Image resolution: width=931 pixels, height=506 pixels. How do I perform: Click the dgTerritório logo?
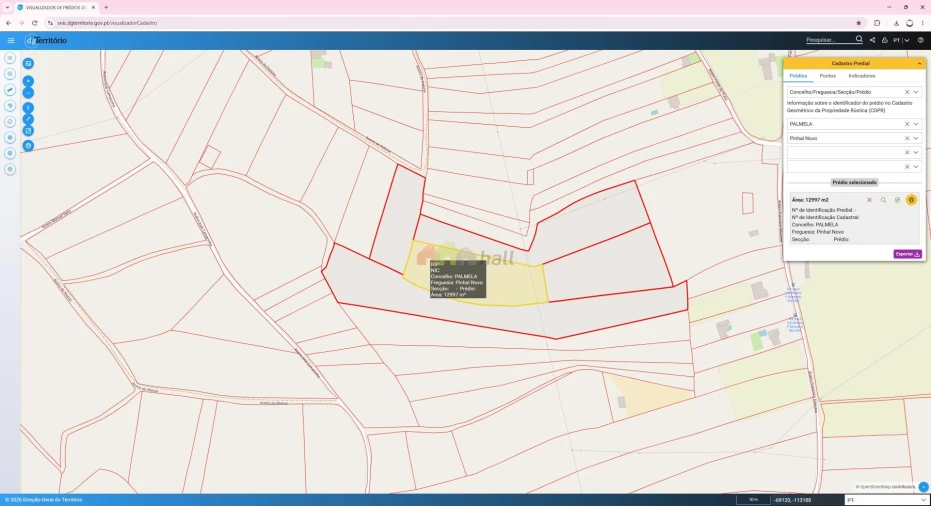[46, 40]
